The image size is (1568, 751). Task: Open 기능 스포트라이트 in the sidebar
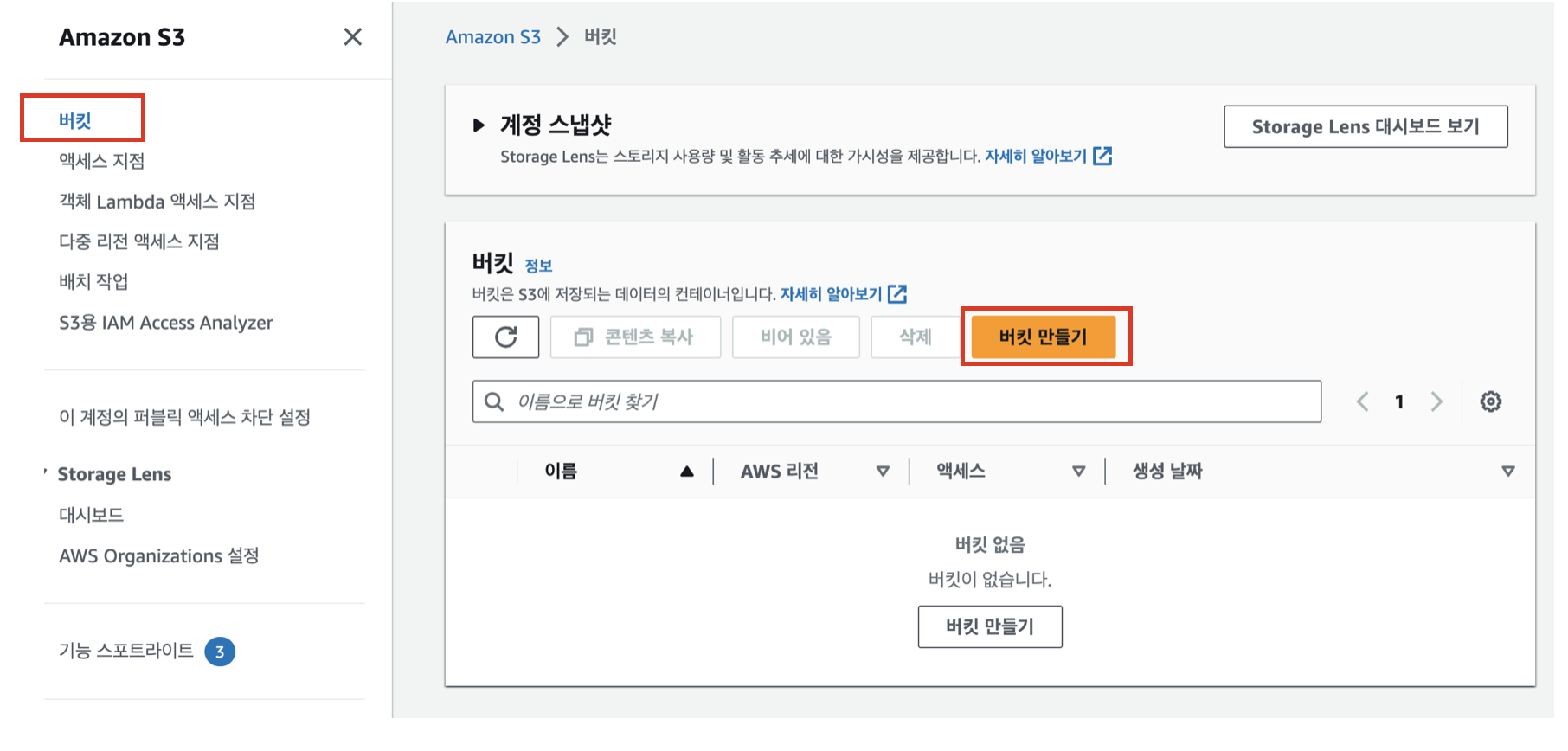click(125, 651)
